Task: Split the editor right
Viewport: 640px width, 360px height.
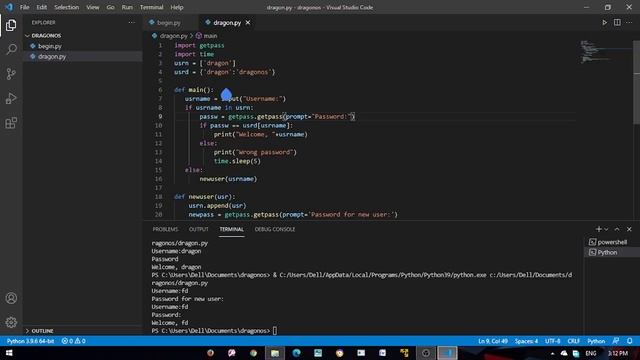Action: [x=617, y=22]
